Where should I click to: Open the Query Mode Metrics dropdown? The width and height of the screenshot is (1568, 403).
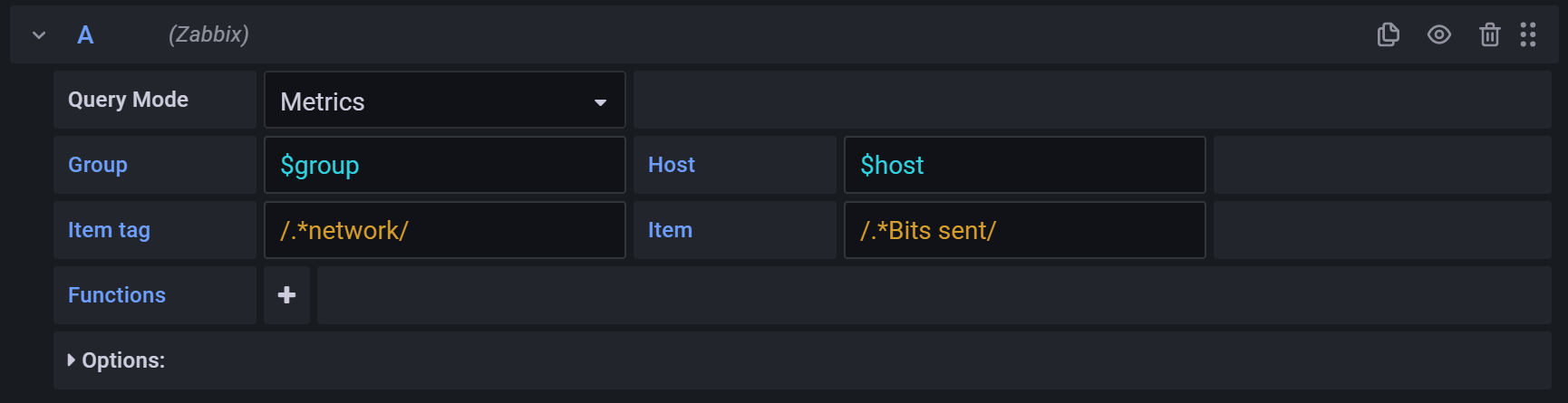(444, 101)
